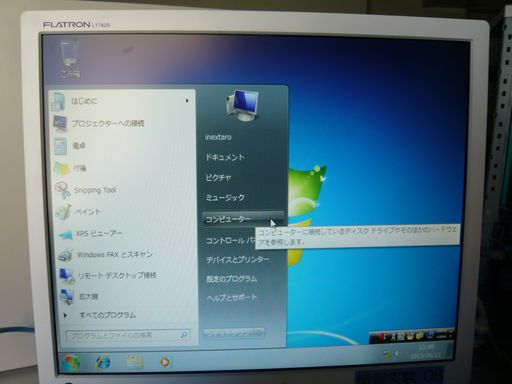
Task: Select ドキュメント menu item
Action: (225, 157)
